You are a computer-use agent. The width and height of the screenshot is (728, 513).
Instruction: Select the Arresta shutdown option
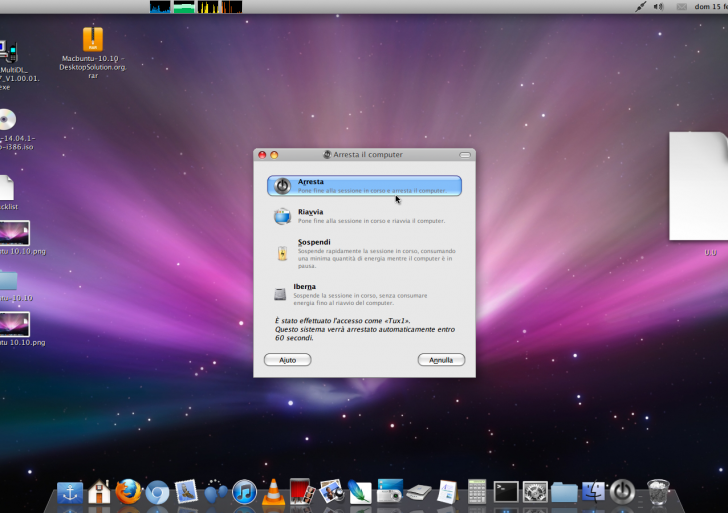[364, 186]
